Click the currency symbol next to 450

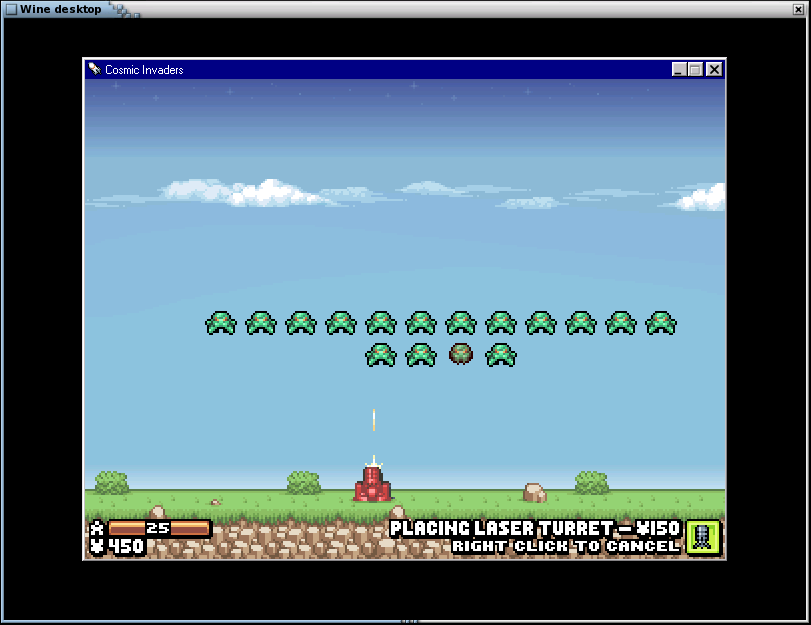click(x=97, y=546)
